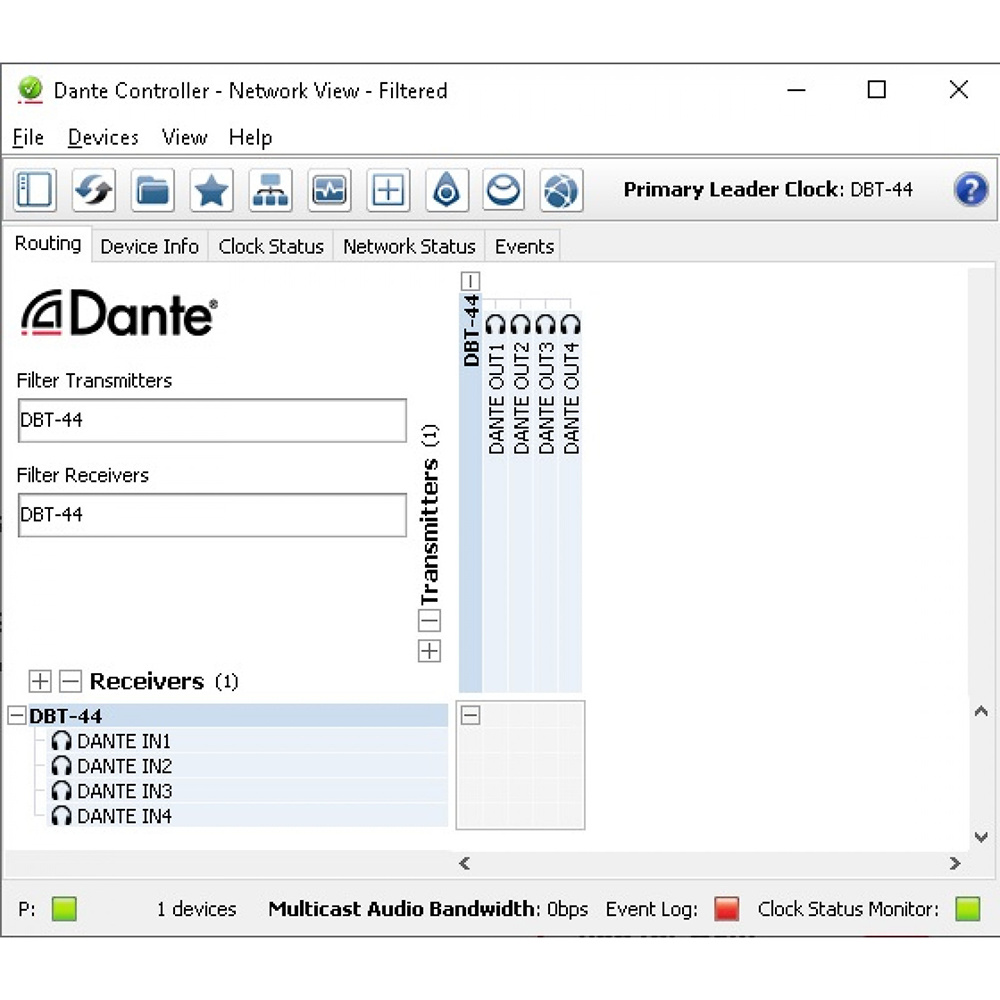Click the red Event Log indicator

point(727,909)
